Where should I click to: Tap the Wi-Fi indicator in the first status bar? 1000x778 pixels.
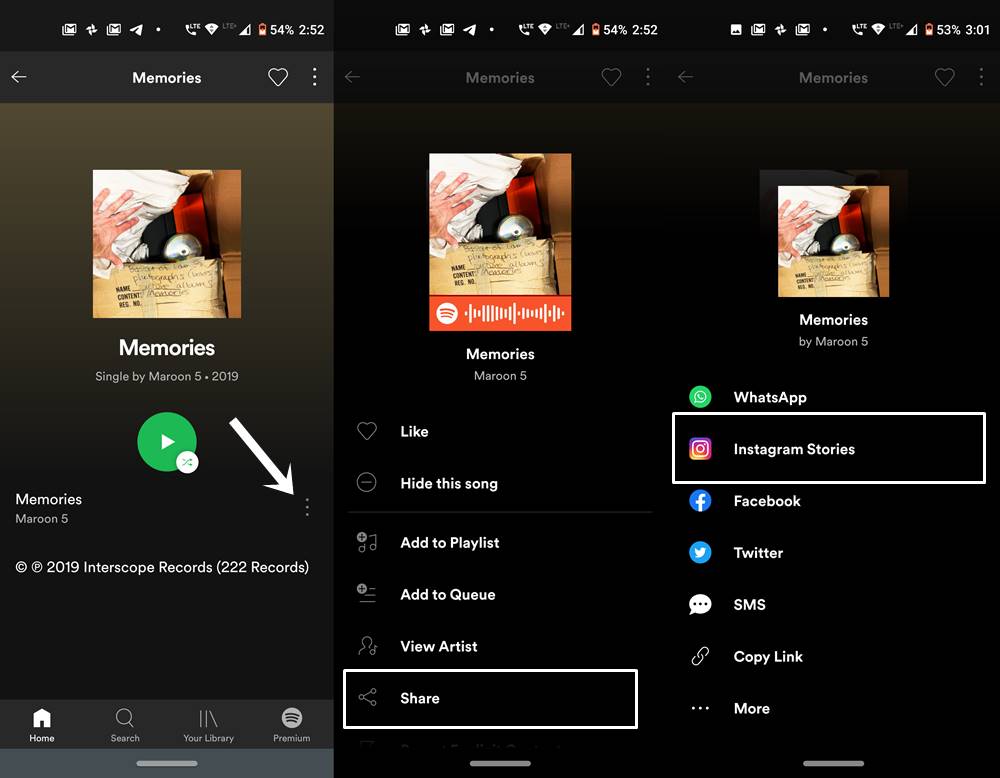(x=211, y=29)
